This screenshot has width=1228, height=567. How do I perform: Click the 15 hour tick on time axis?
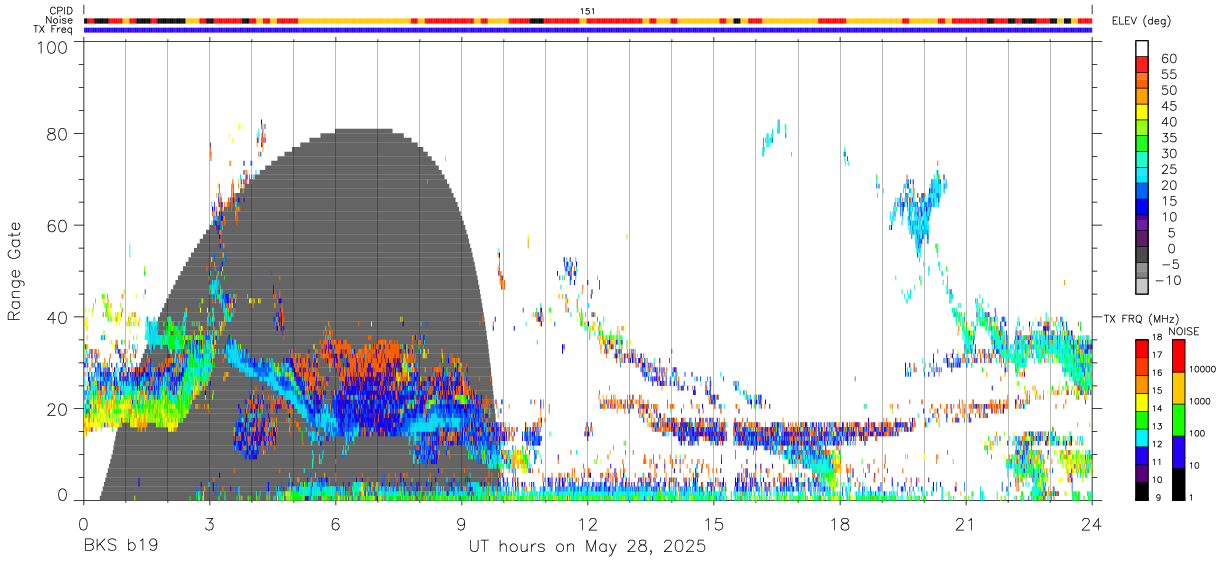(x=714, y=524)
